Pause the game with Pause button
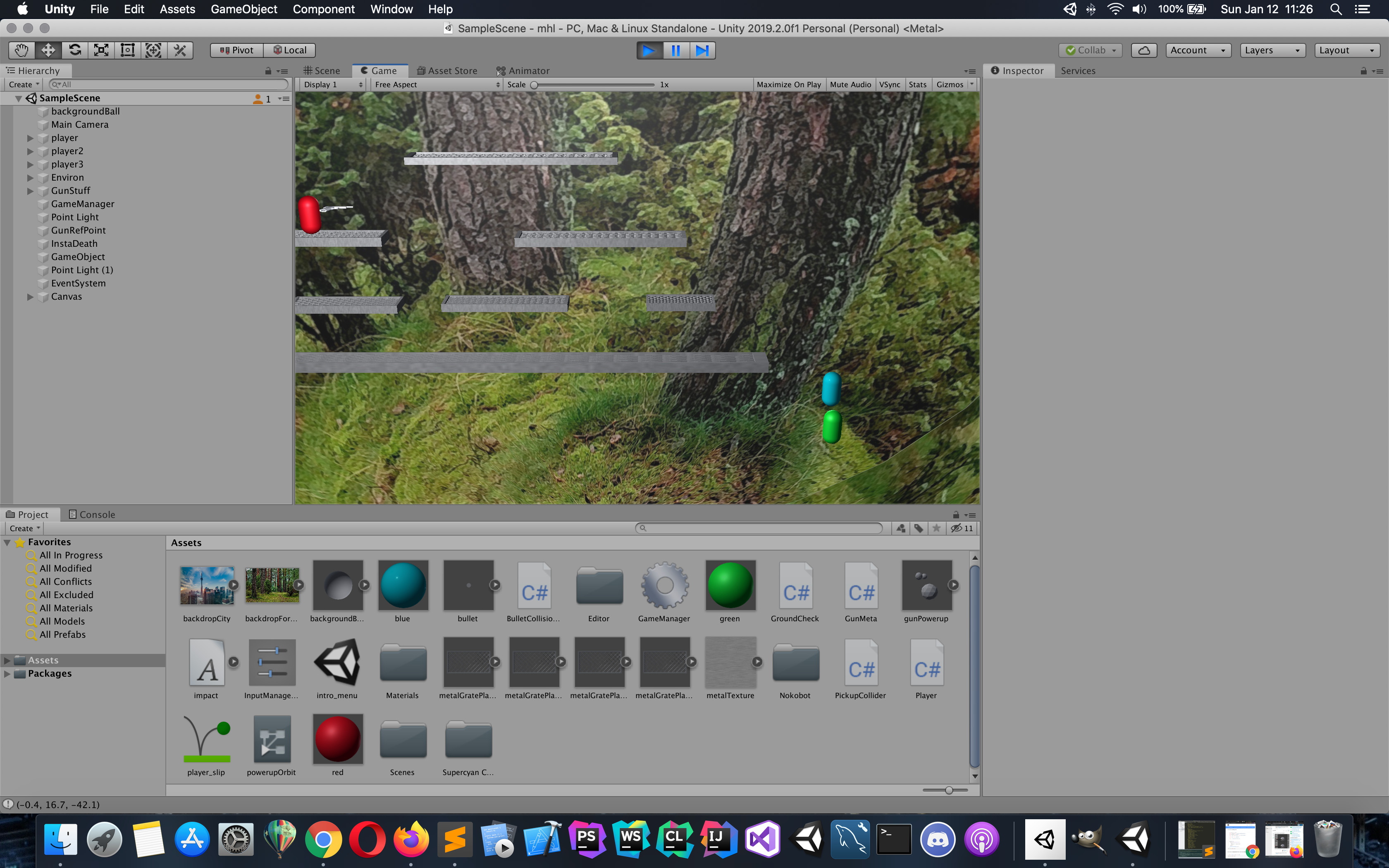 pos(675,50)
